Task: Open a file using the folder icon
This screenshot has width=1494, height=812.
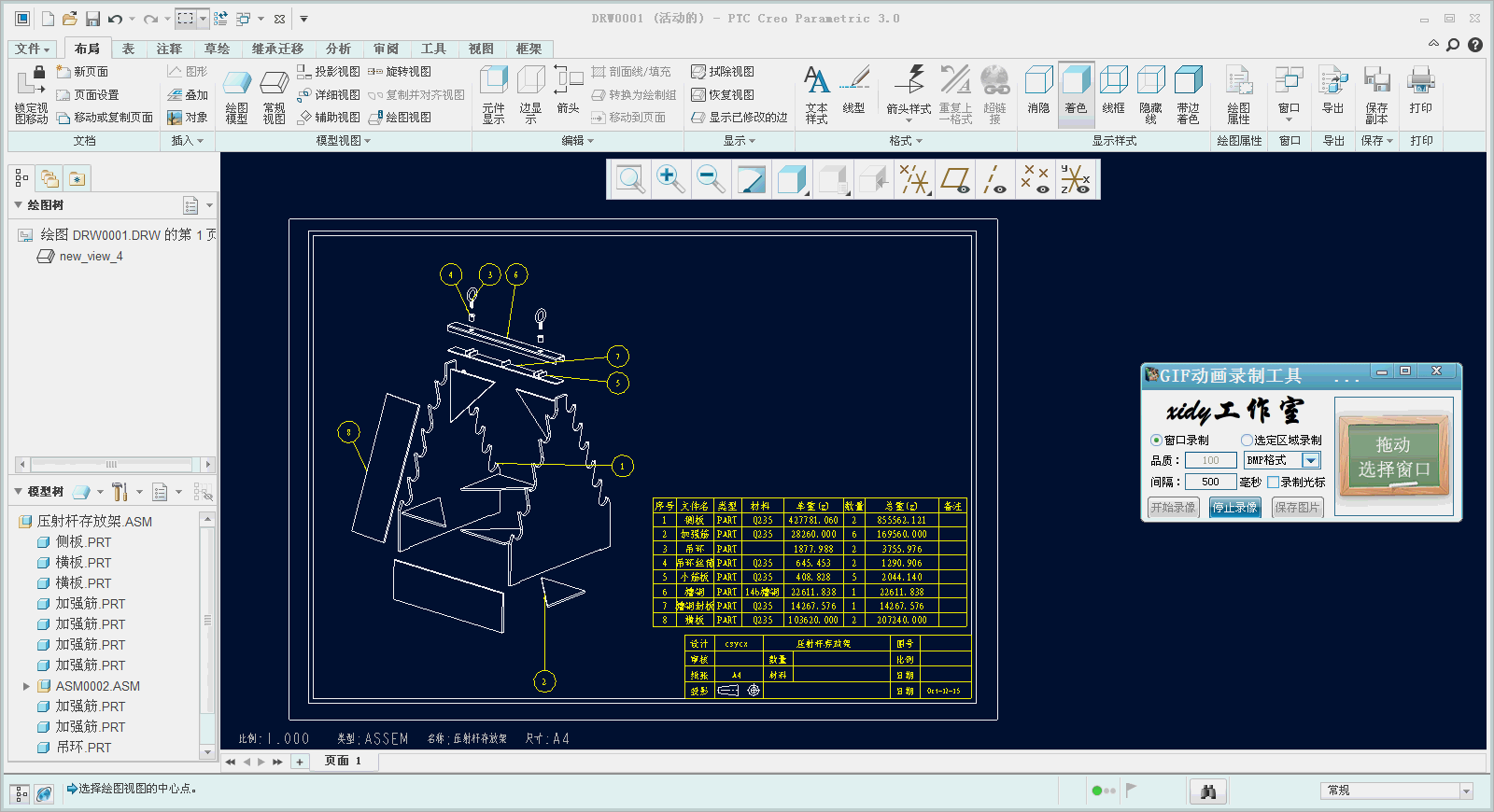Action: click(70, 19)
